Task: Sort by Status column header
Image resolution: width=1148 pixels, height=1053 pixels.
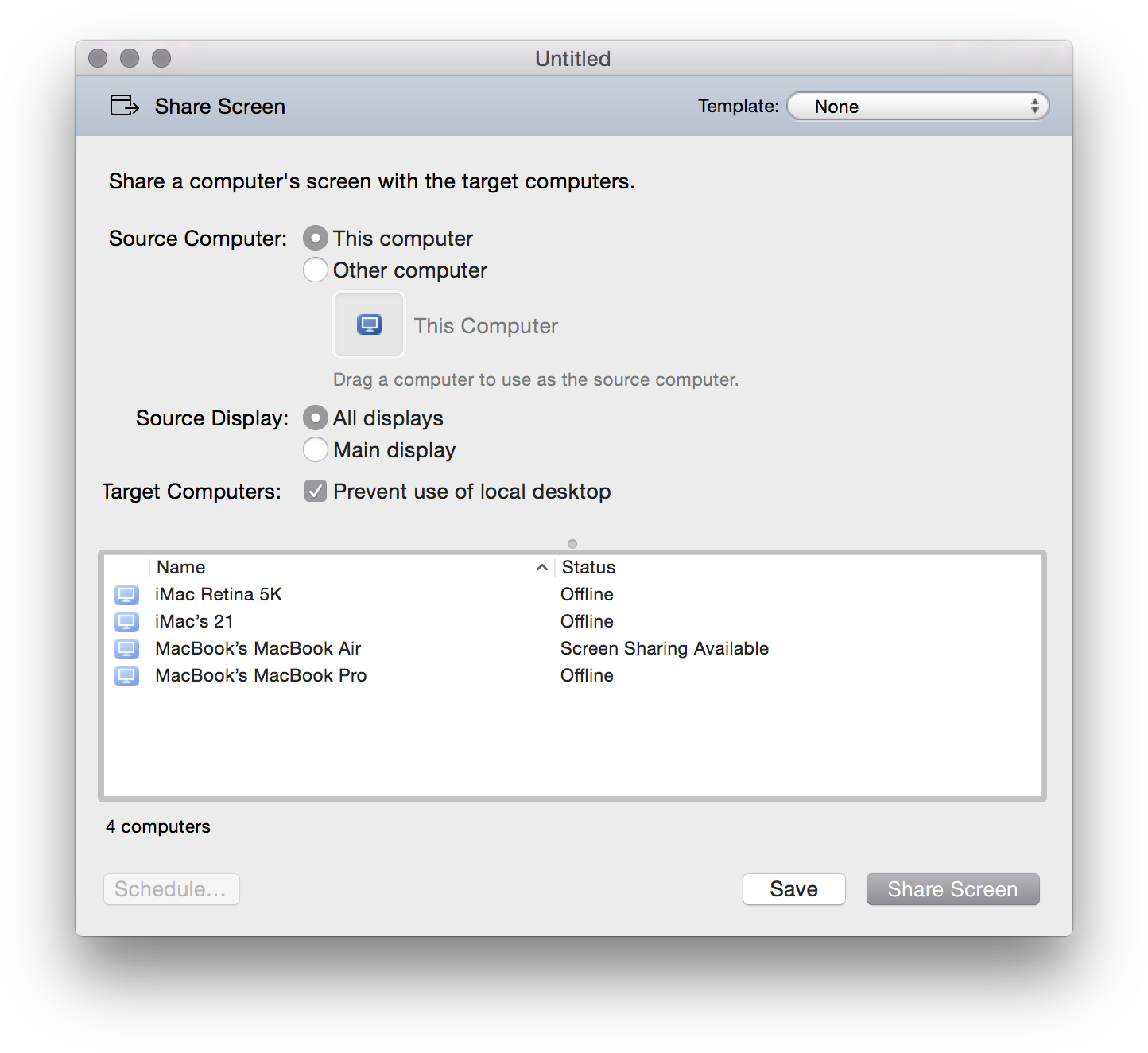Action: point(797,567)
